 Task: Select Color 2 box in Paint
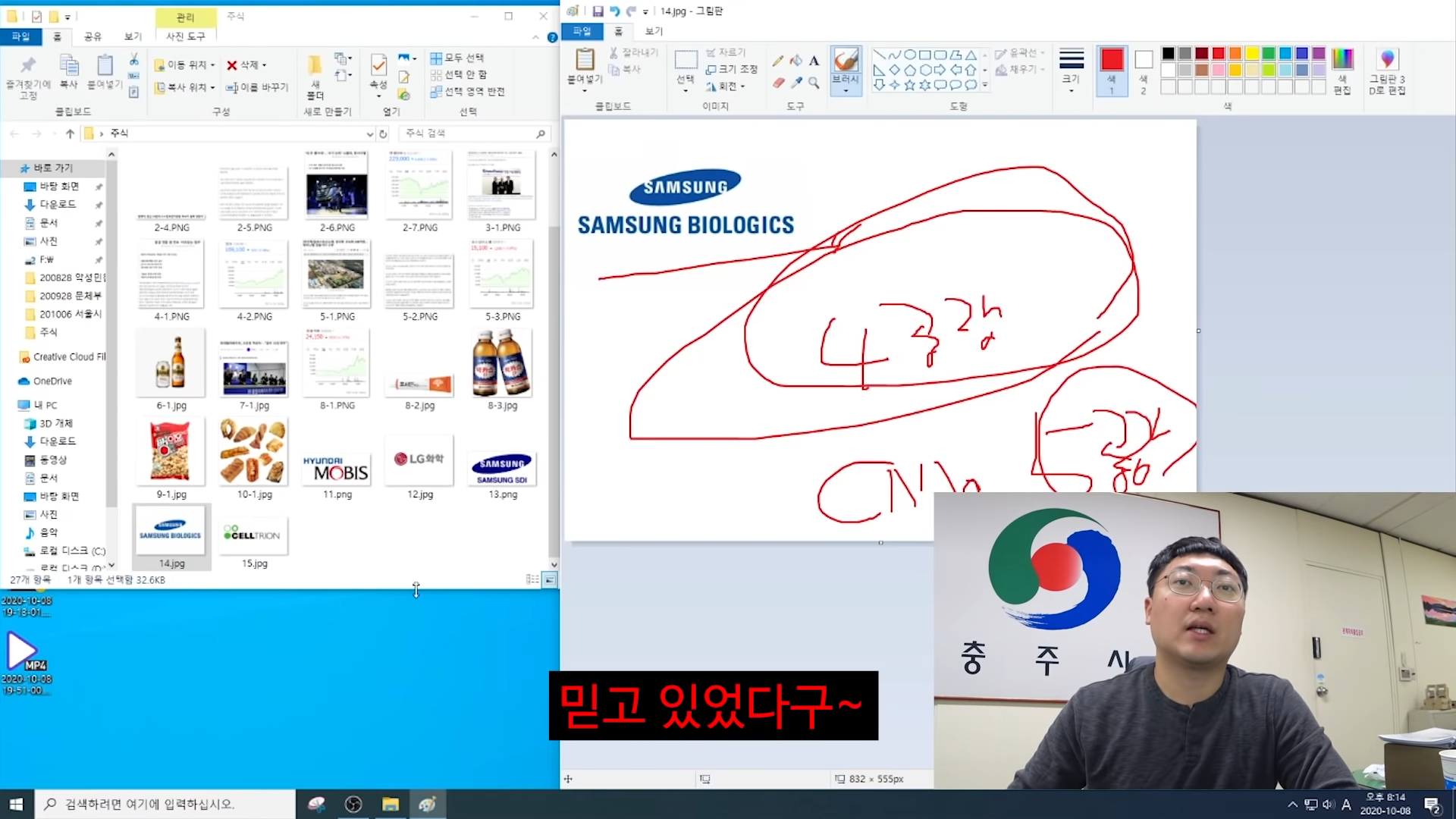tap(1144, 70)
